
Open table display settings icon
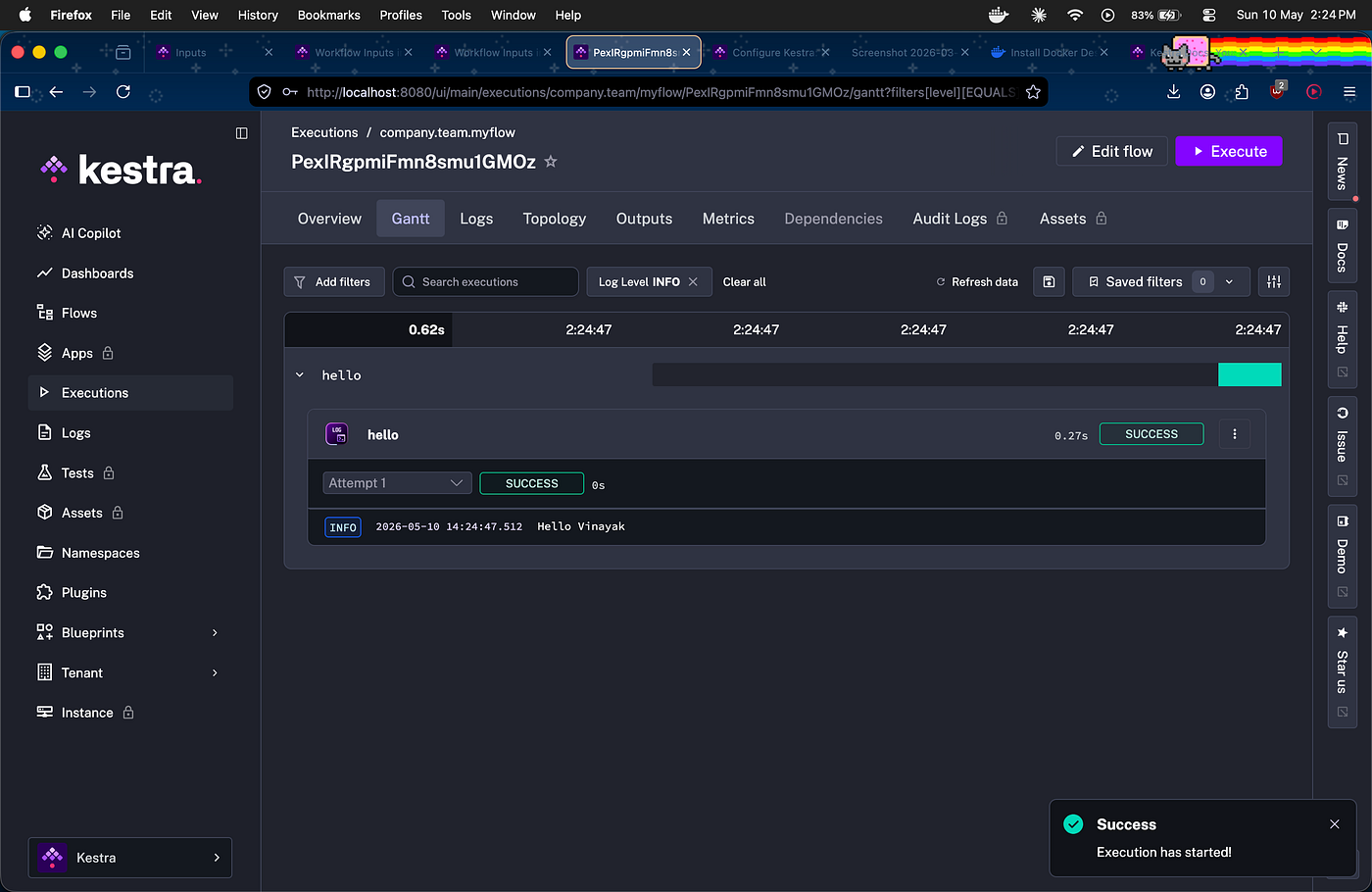tap(1274, 281)
